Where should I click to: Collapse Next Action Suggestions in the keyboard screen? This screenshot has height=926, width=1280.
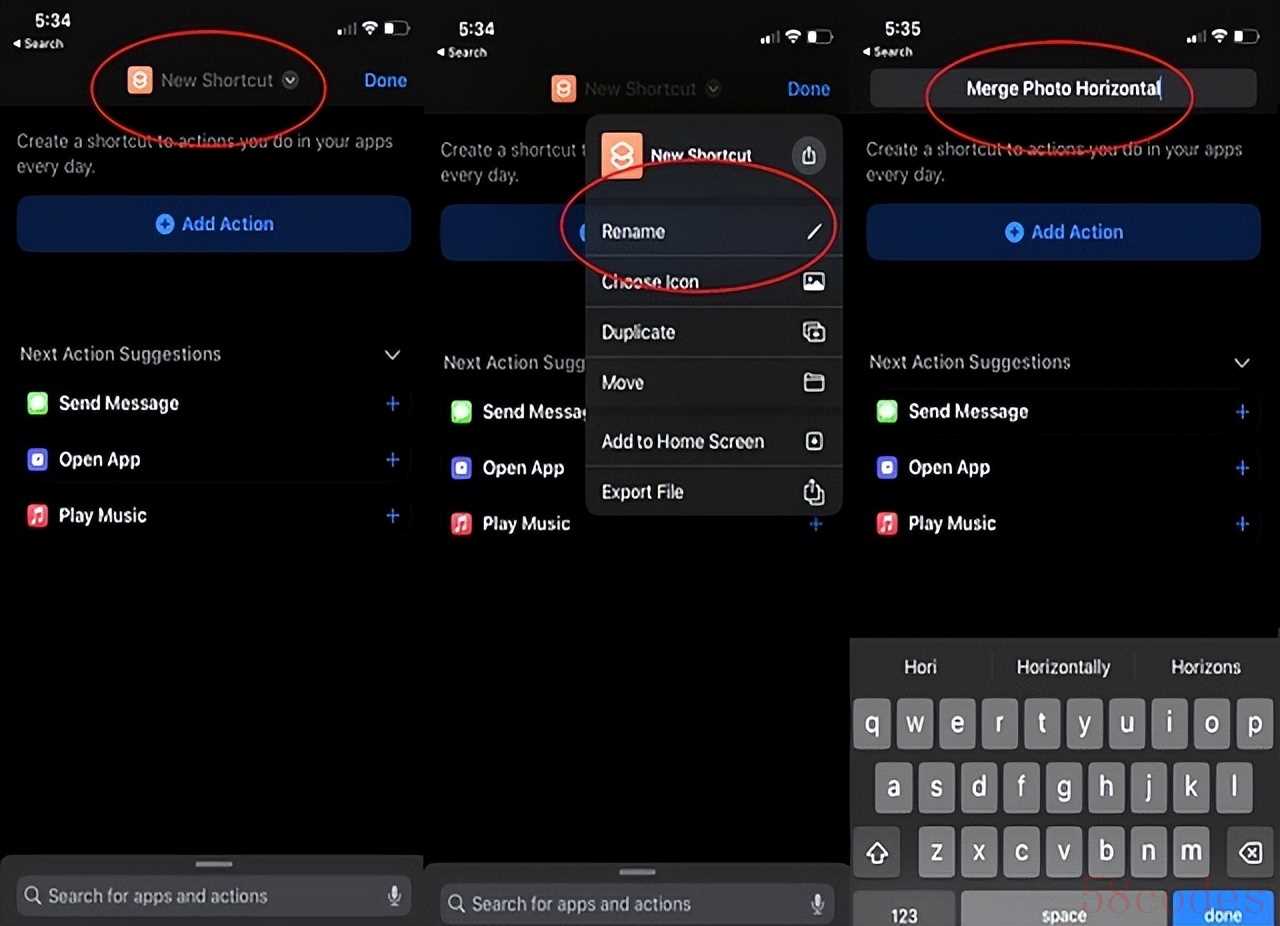click(1242, 363)
